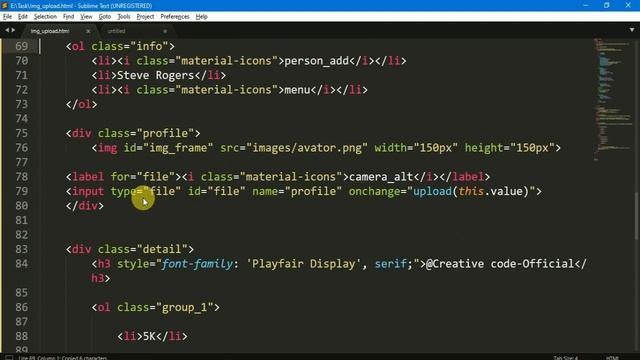Click line number 69 in gutter
The width and height of the screenshot is (640, 360).
[x=21, y=46]
